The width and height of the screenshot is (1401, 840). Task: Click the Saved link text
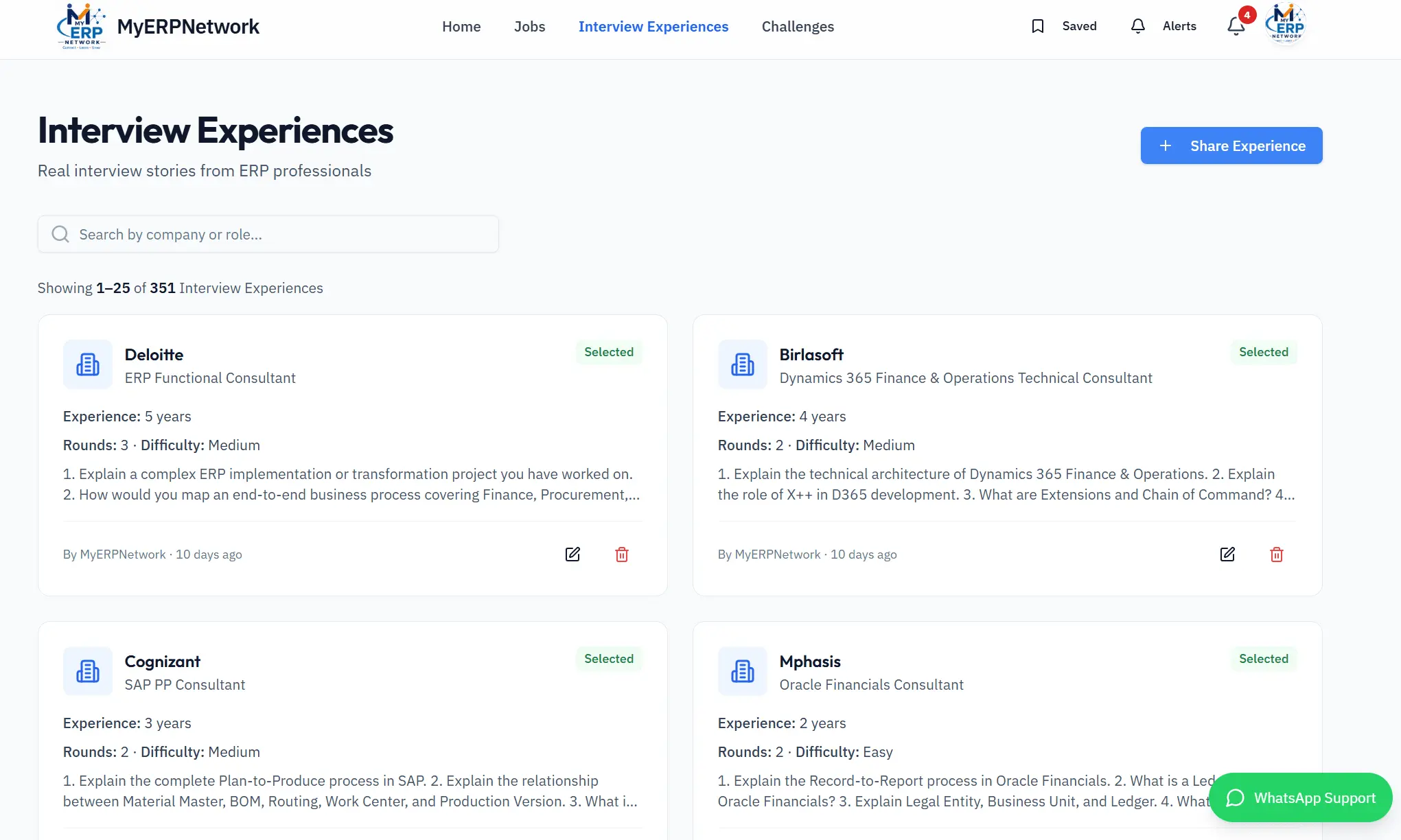[x=1079, y=26]
